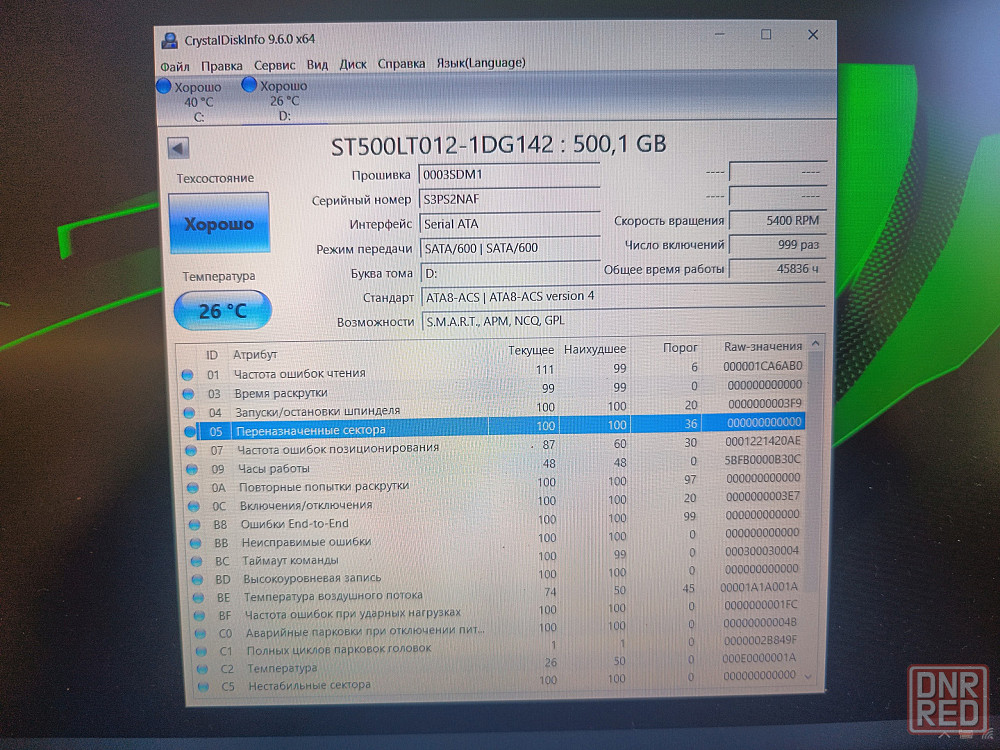The image size is (1000, 750).
Task: Click the rotation speed value 5400 RPM
Action: click(777, 221)
